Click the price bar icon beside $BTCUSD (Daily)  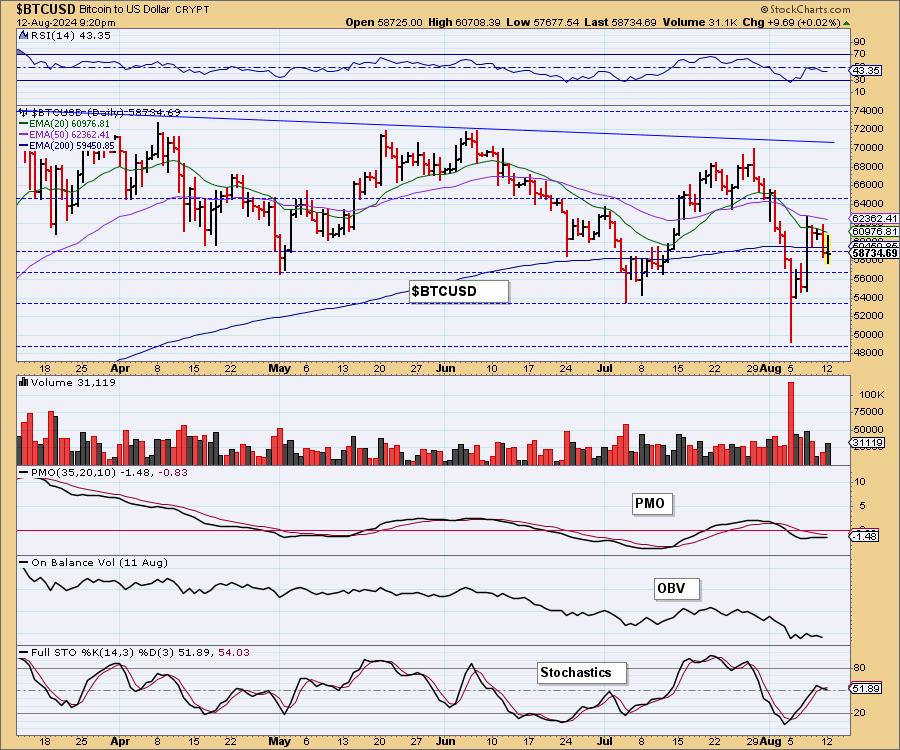pos(24,112)
